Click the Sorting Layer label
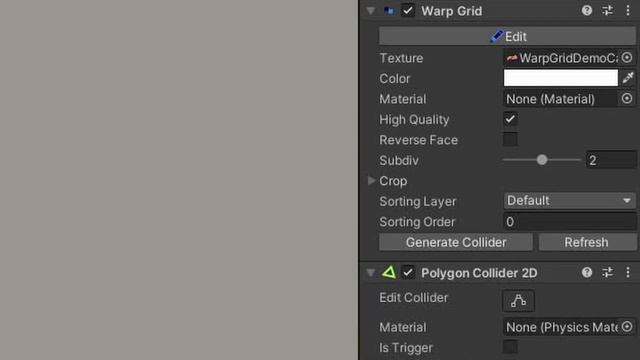This screenshot has height=360, width=640. click(418, 201)
